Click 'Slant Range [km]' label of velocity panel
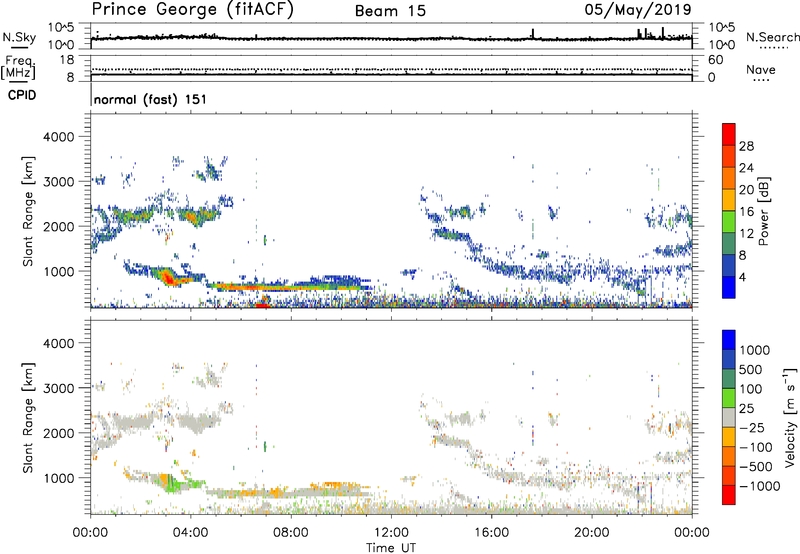 point(28,418)
